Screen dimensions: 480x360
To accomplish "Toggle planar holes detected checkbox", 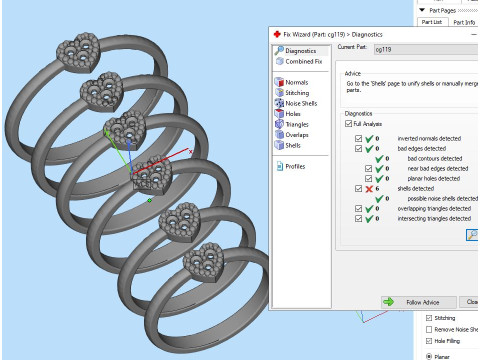I will point(368,178).
